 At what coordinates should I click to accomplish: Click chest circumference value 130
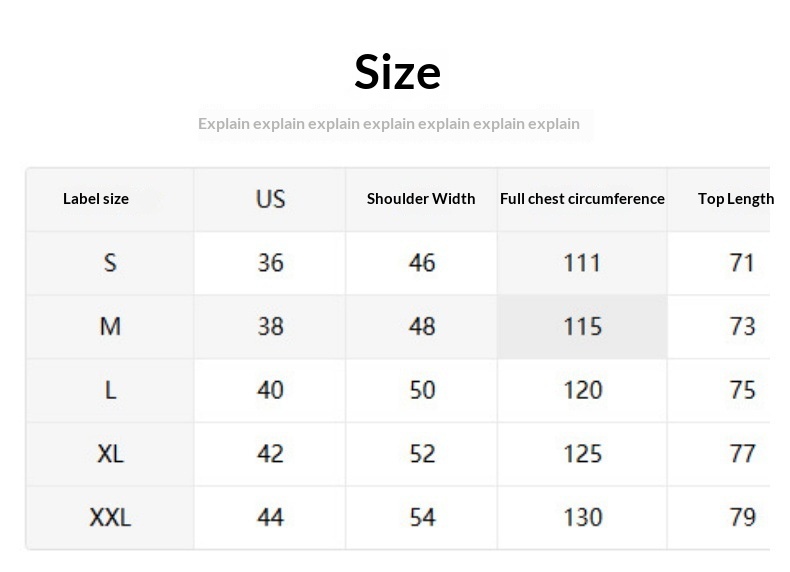tap(582, 517)
